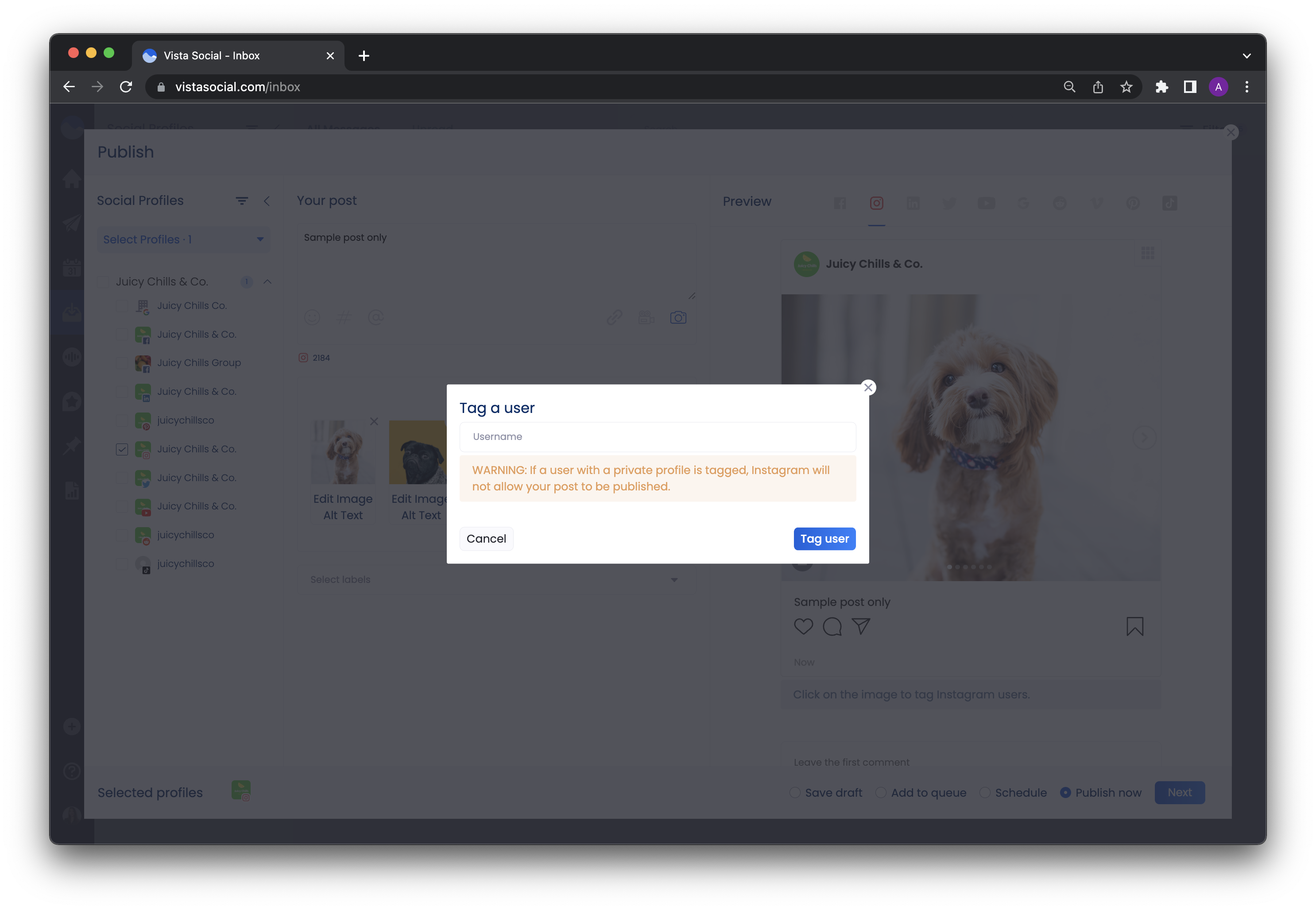Image resolution: width=1316 pixels, height=910 pixels.
Task: Open the emoji picker in post editor
Action: click(312, 318)
